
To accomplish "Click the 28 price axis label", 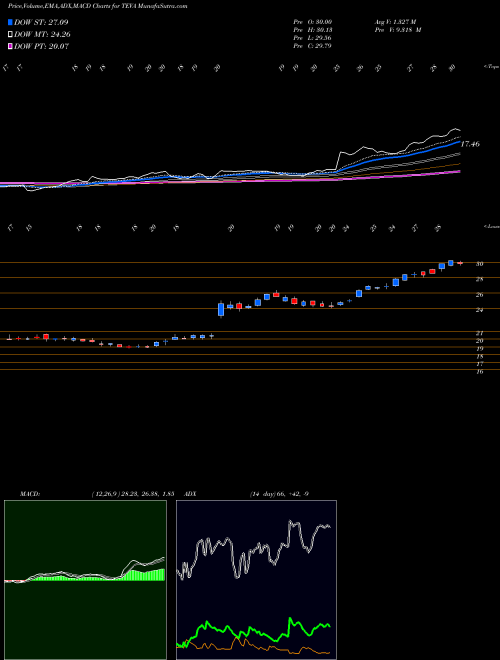I will (x=479, y=279).
